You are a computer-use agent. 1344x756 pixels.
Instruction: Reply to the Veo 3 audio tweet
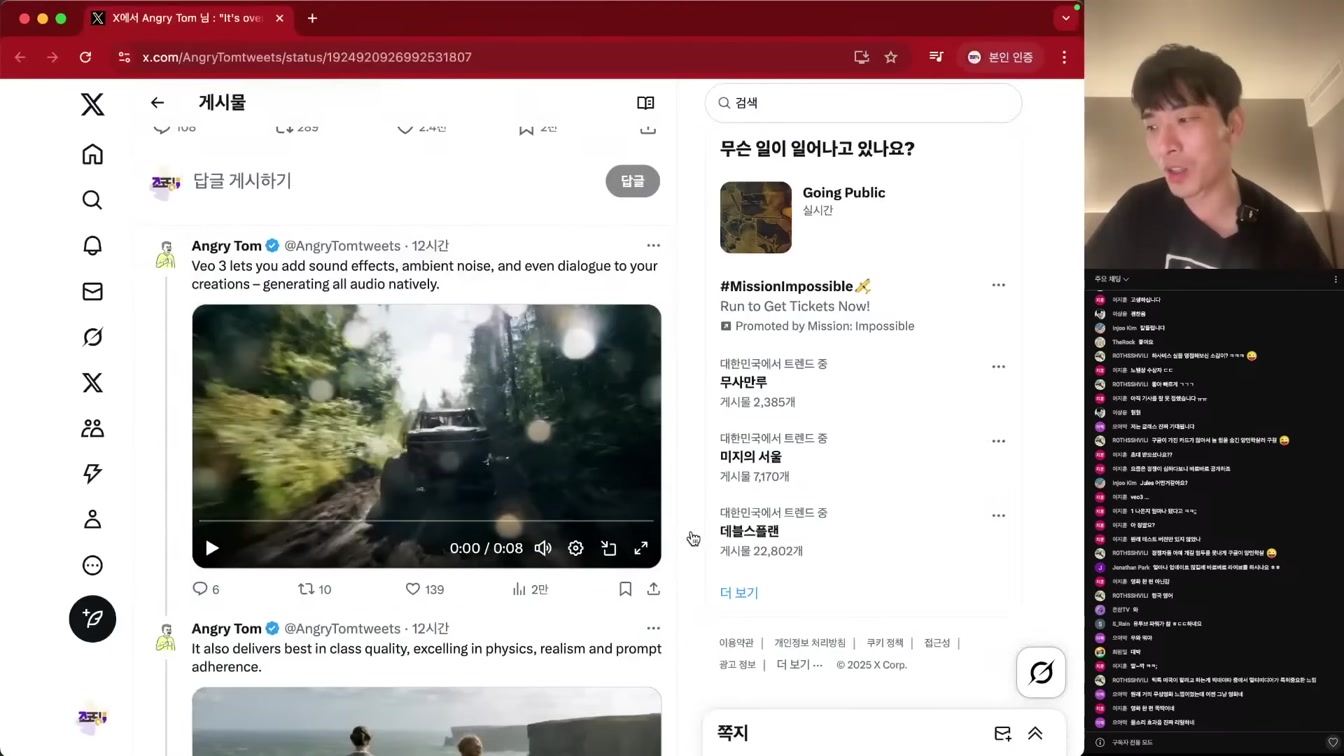206,589
